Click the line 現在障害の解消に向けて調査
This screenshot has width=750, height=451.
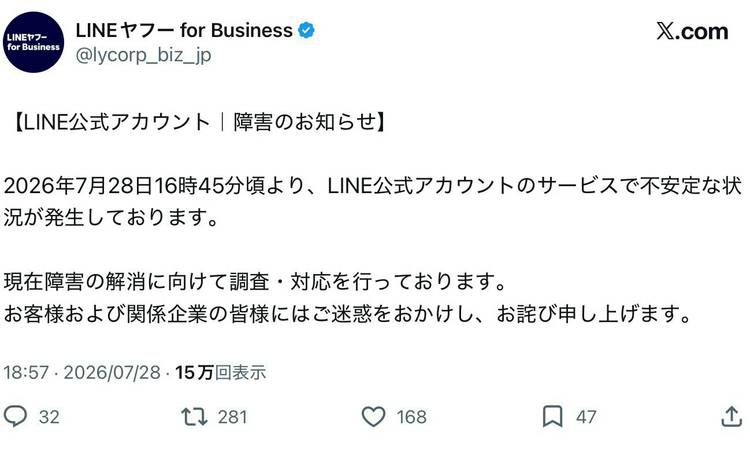pyautogui.click(x=255, y=282)
